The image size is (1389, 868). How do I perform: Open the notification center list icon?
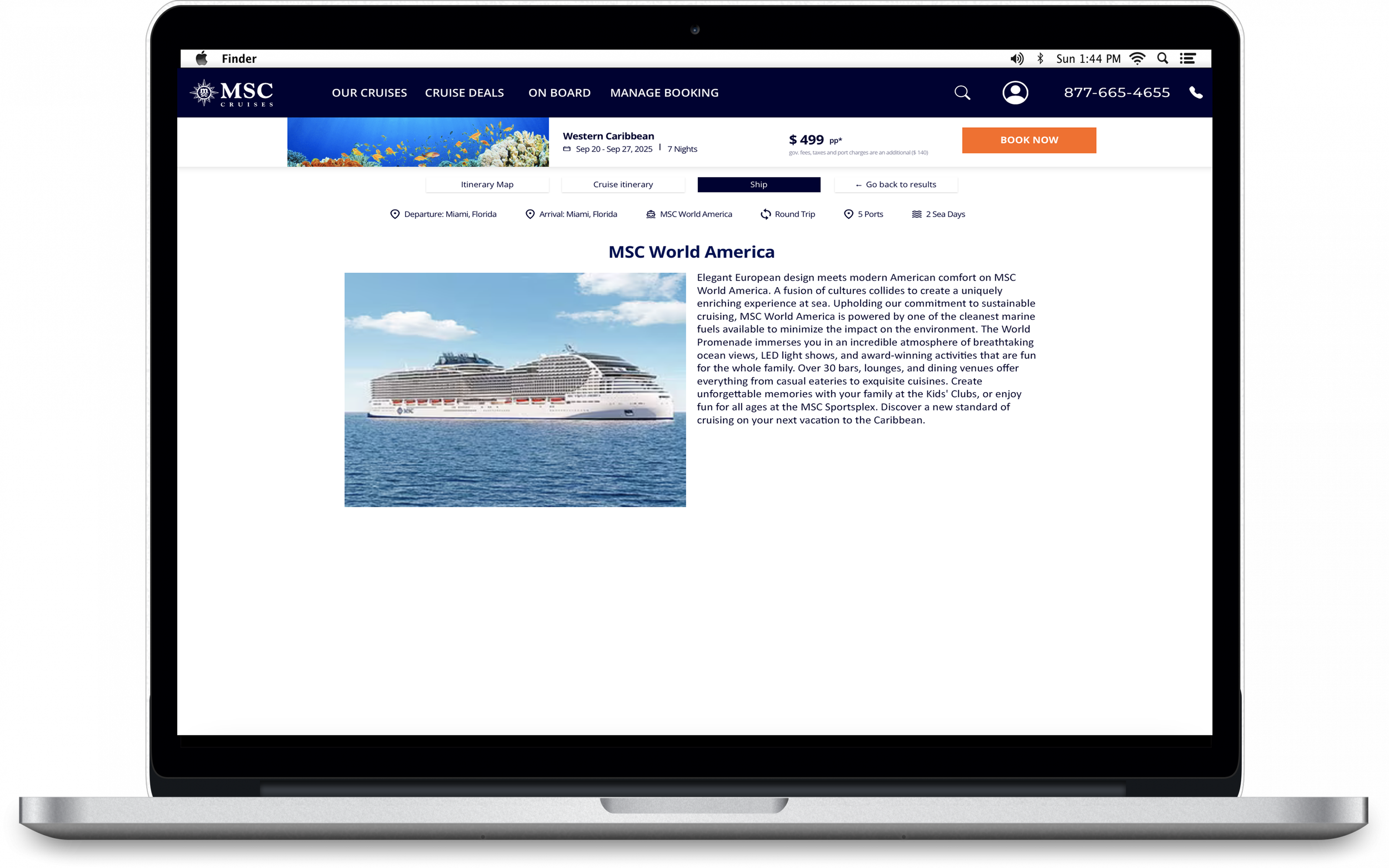point(1188,58)
